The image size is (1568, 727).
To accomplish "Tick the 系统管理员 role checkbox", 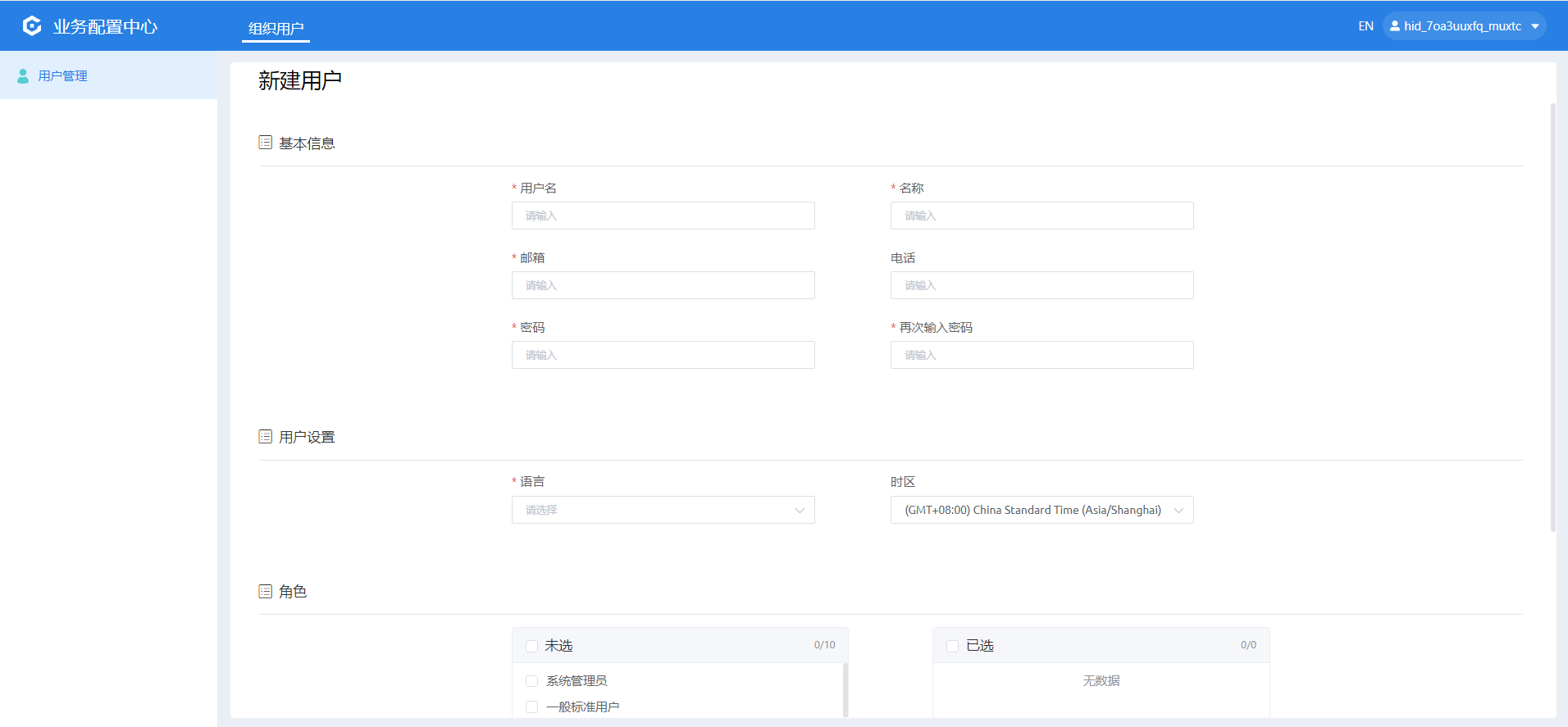I will tap(531, 681).
